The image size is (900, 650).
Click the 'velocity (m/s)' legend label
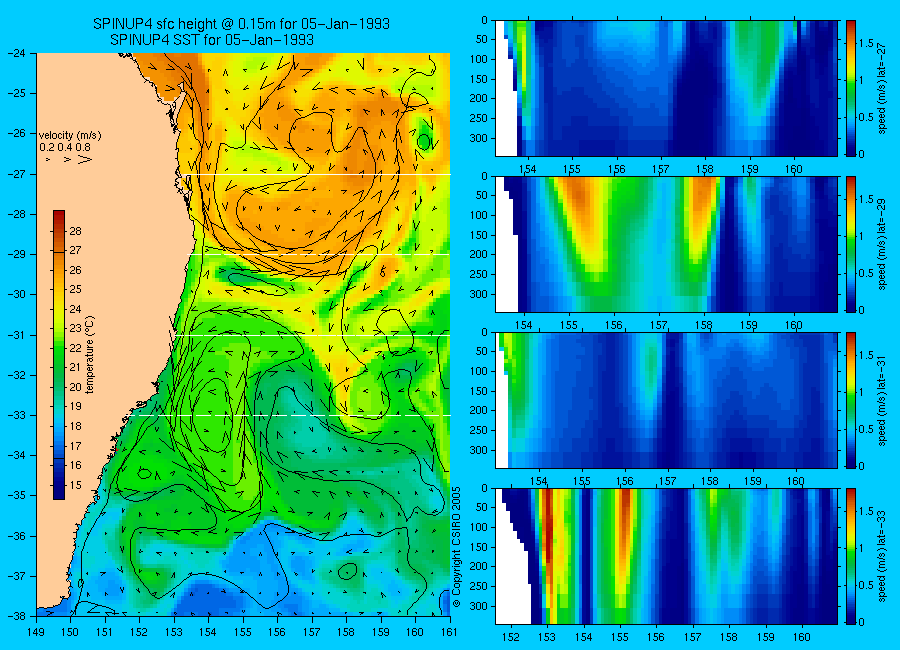70,136
